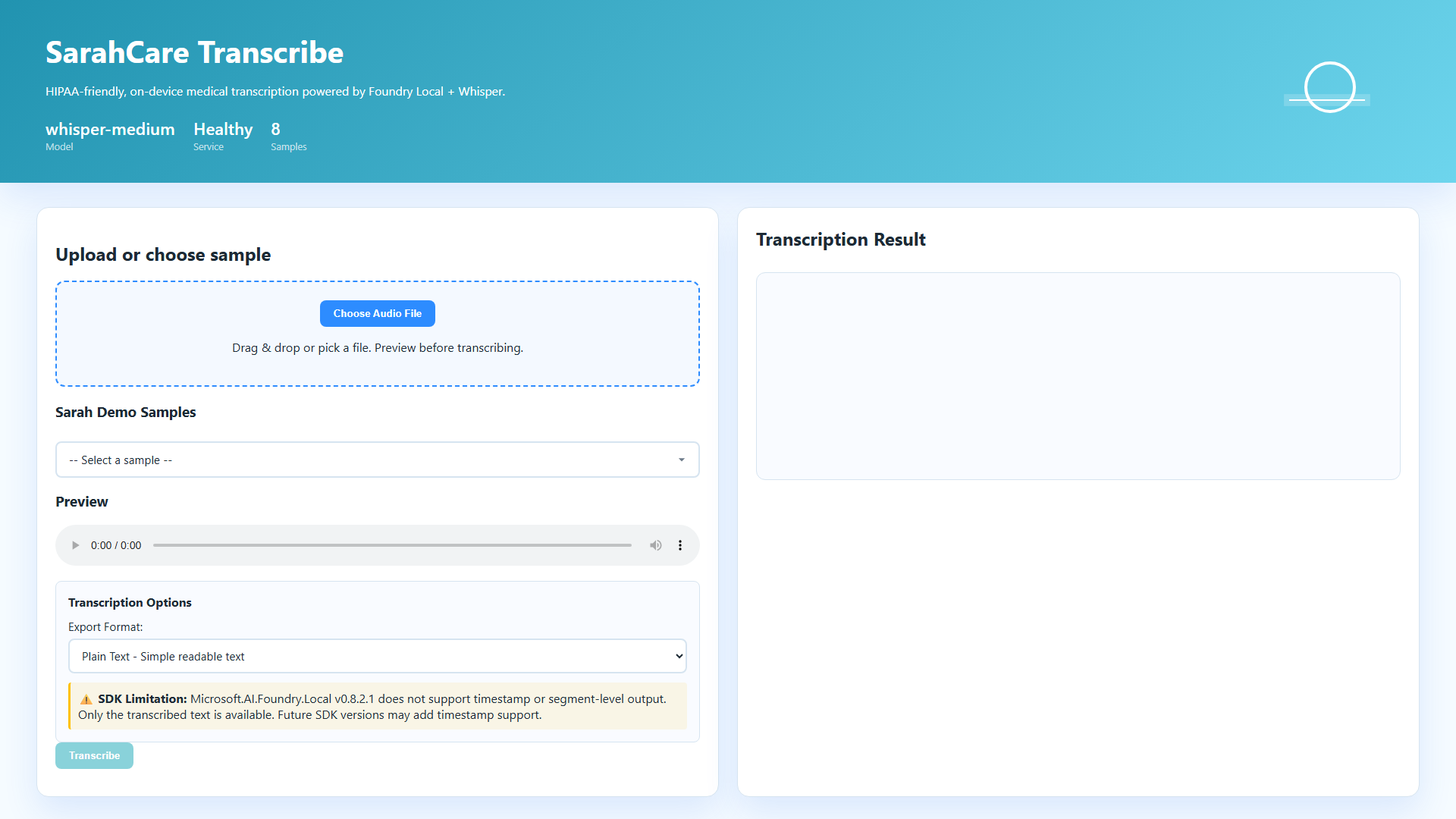Click the 0:00 / 0:00 time display
This screenshot has width=1456, height=819.
coord(116,545)
